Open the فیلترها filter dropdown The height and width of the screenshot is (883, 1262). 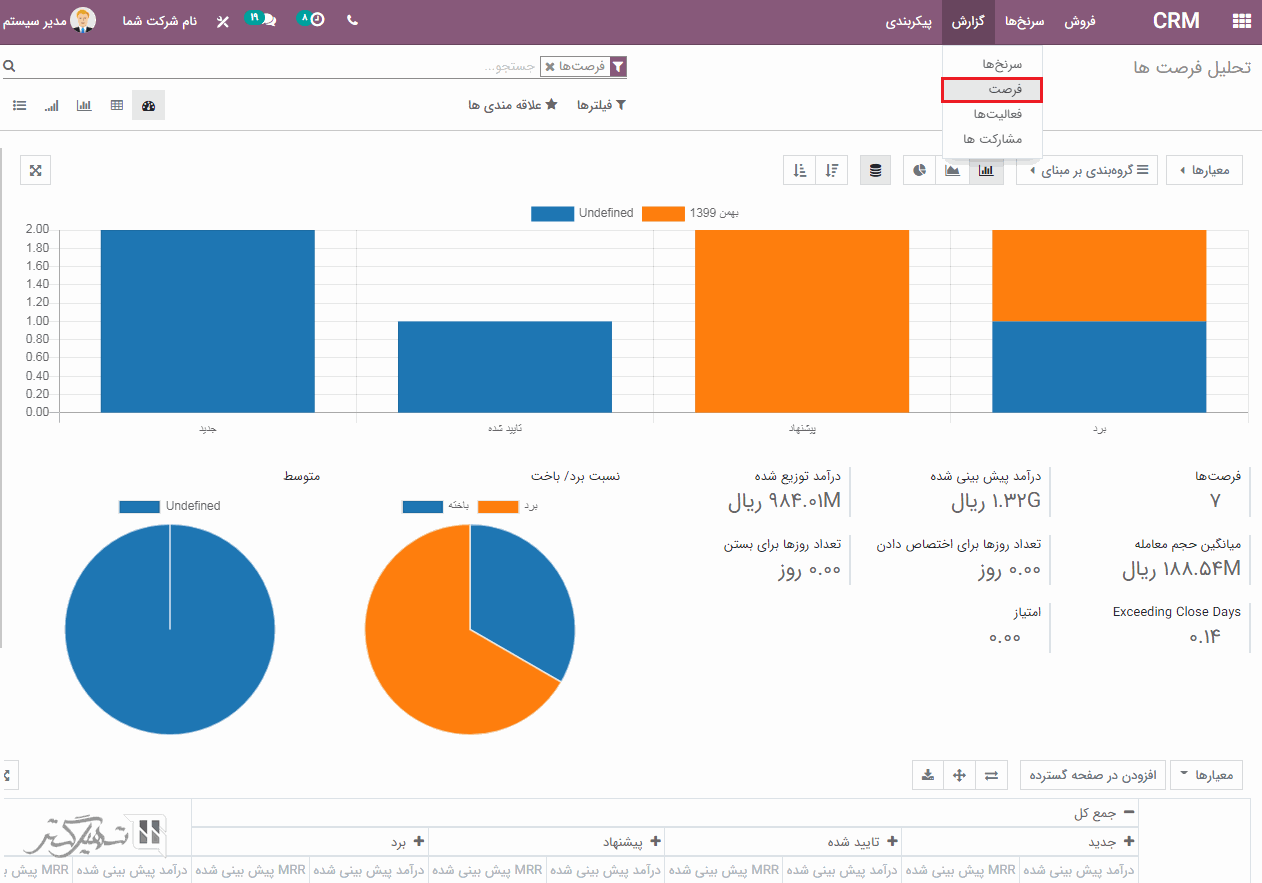click(x=601, y=105)
